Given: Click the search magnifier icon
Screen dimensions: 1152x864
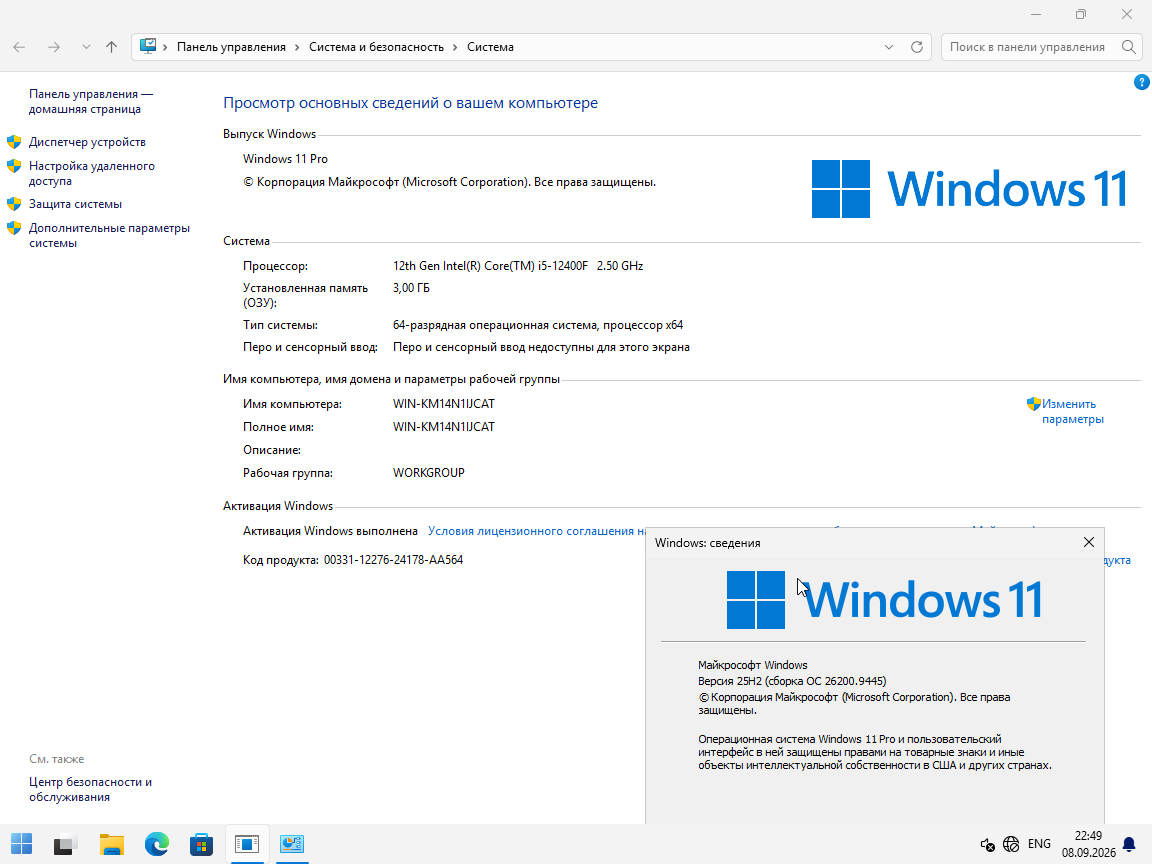Looking at the screenshot, I should [x=1129, y=47].
